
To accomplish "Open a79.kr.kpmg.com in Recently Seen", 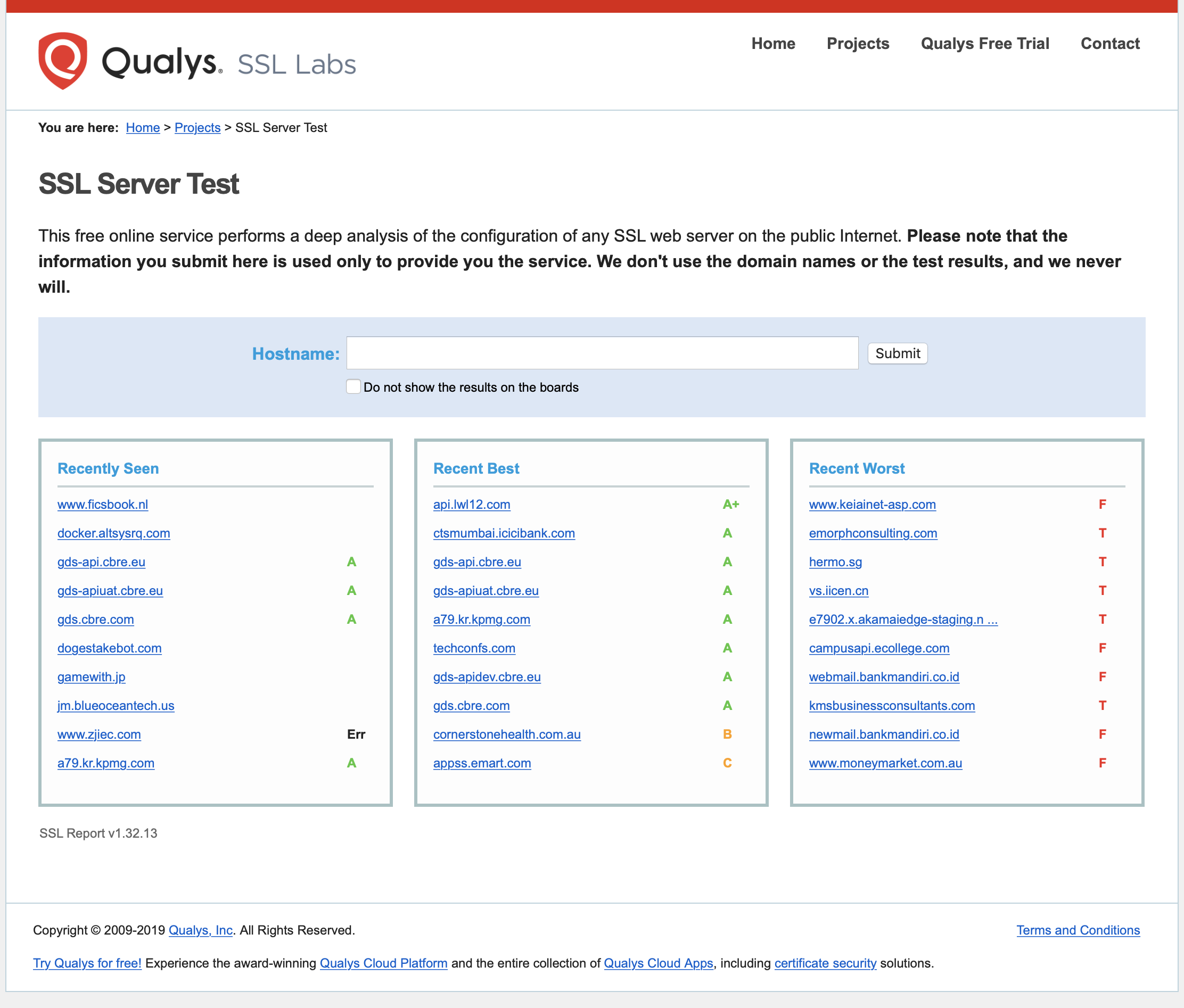I will click(106, 763).
